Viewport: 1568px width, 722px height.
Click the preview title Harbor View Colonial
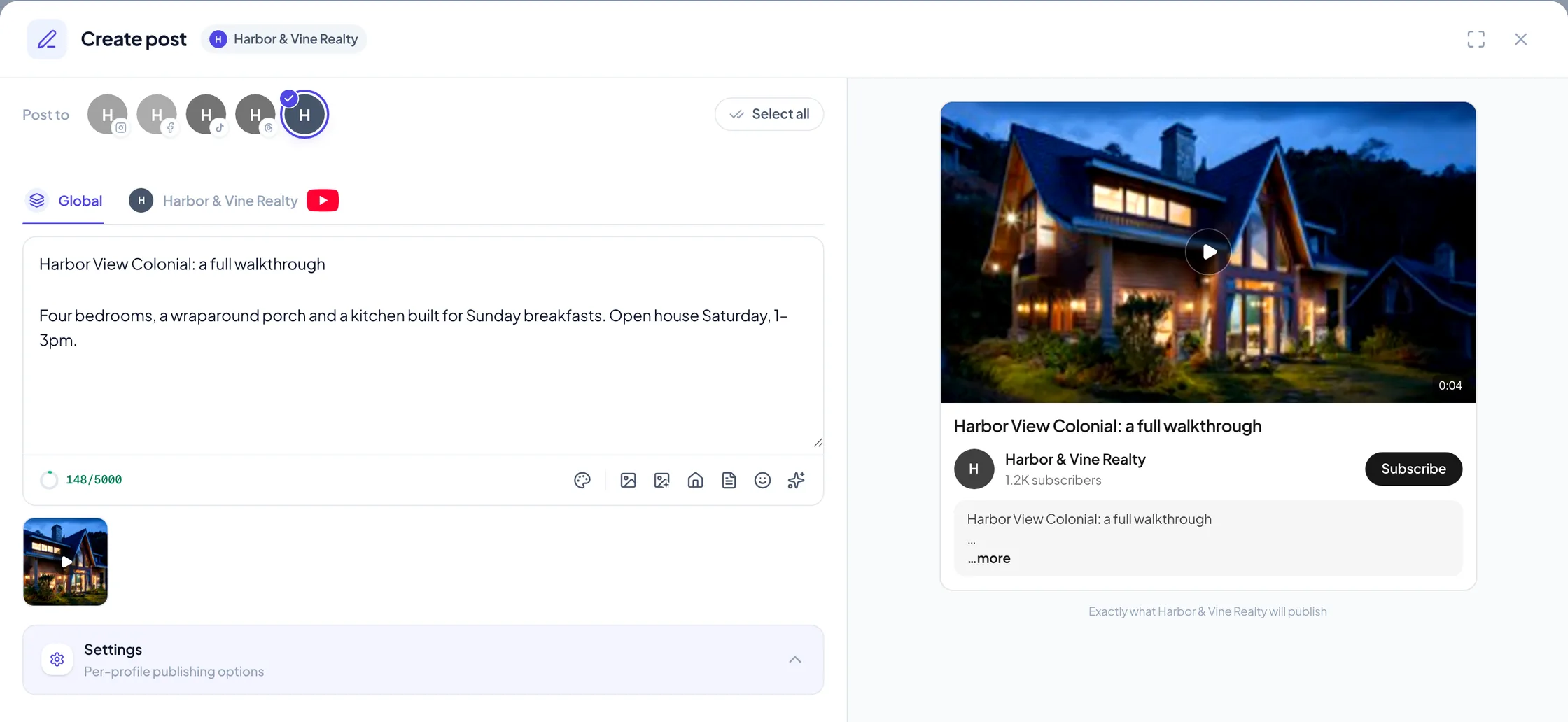tap(1107, 426)
